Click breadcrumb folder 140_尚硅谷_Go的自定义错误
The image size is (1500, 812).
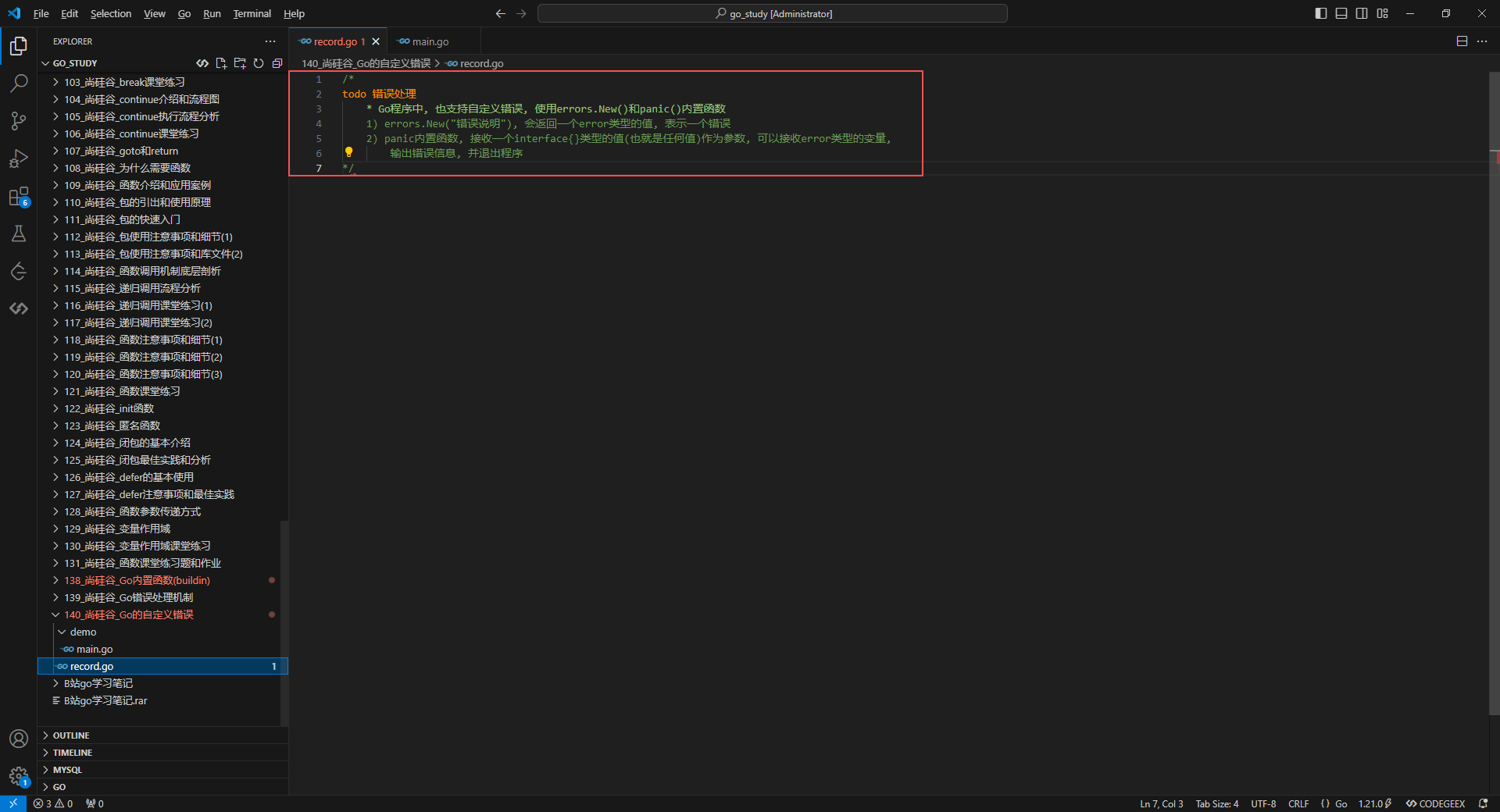(x=366, y=63)
